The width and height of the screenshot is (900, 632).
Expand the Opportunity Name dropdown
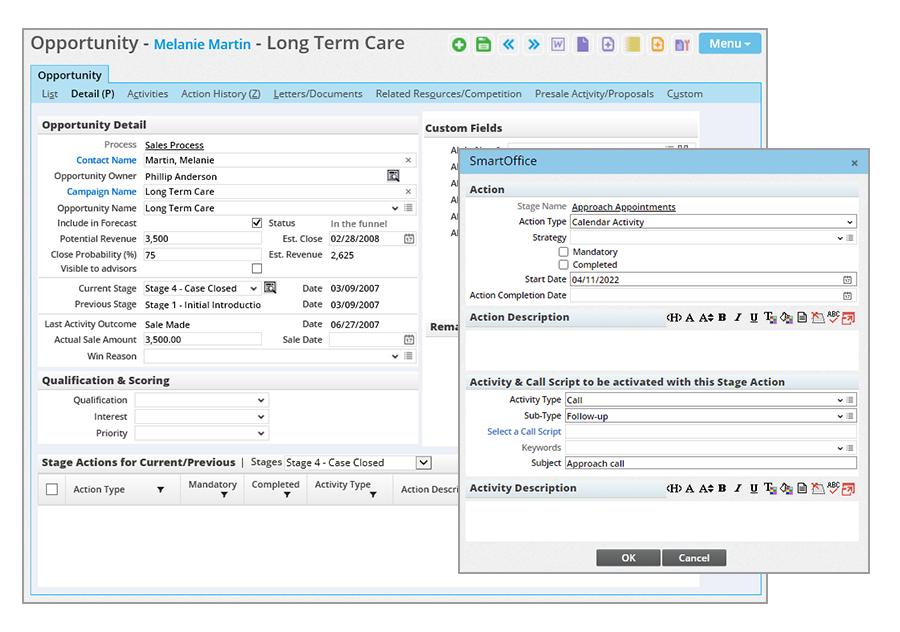pos(395,208)
